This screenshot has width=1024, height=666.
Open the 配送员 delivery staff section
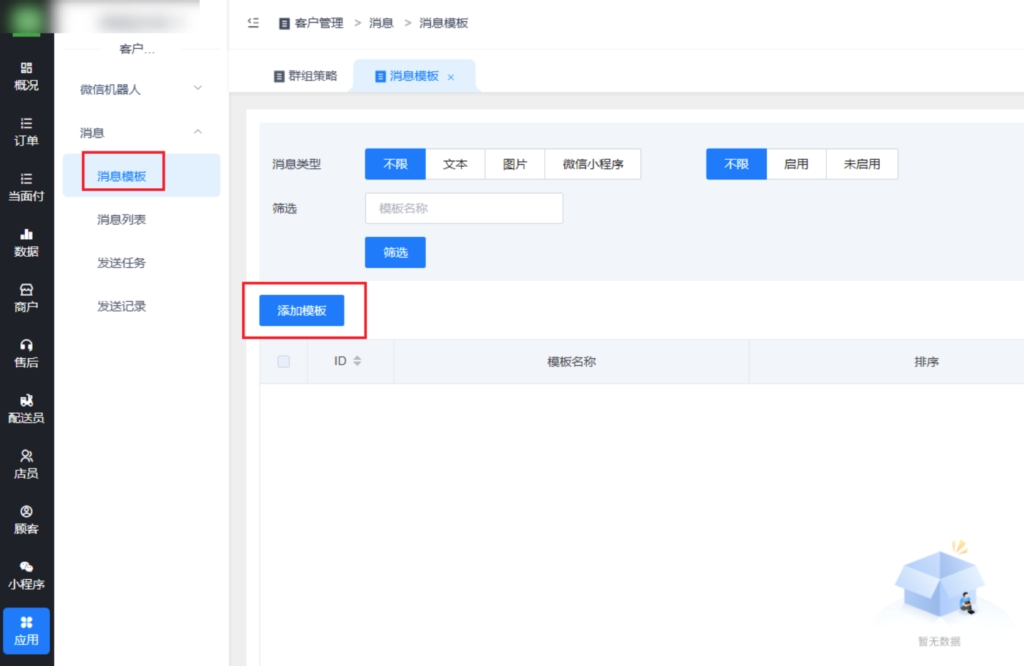point(27,408)
